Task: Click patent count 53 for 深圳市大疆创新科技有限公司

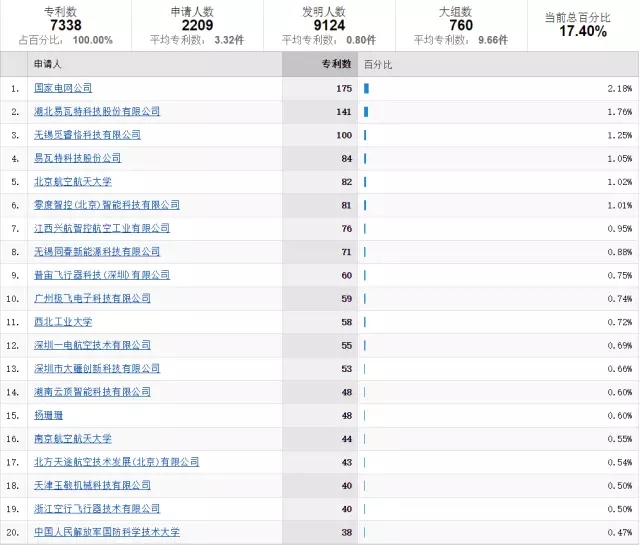Action: coord(347,369)
